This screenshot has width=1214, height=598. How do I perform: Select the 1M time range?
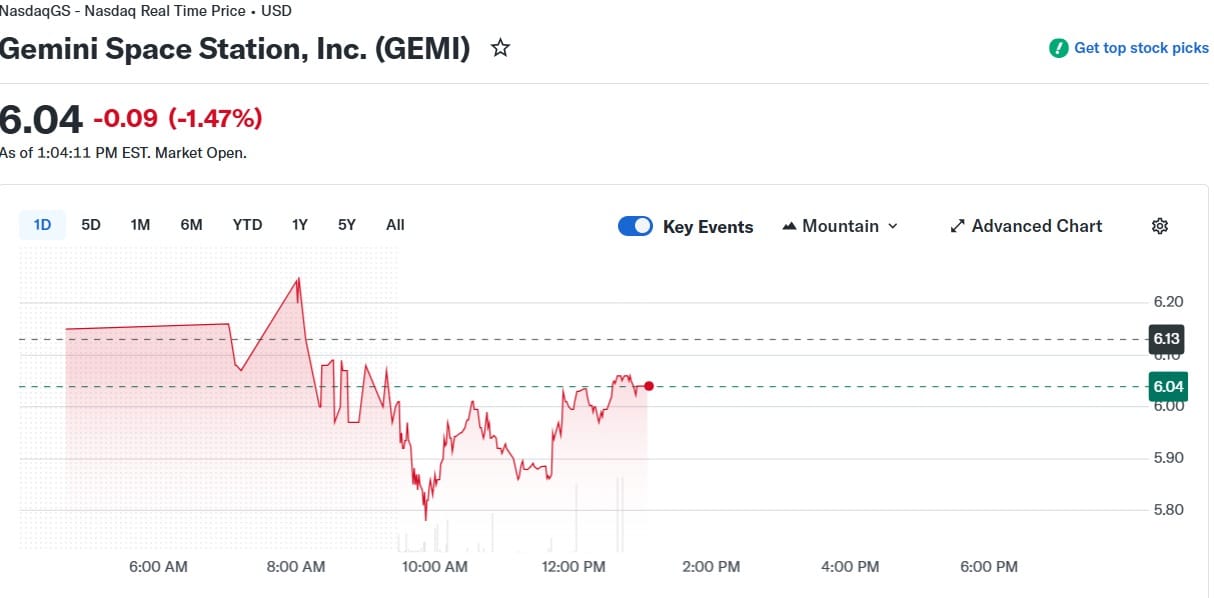point(140,225)
